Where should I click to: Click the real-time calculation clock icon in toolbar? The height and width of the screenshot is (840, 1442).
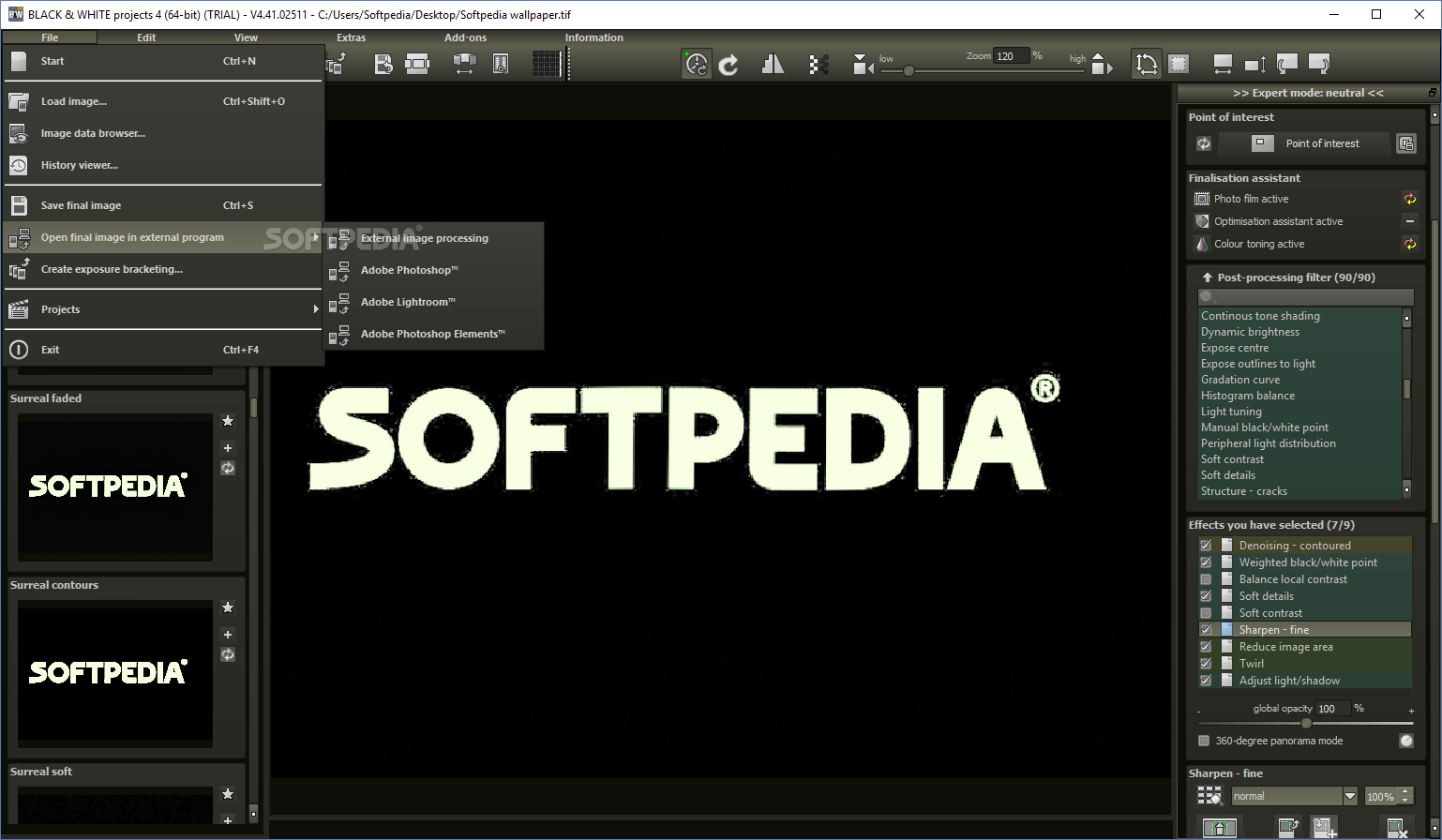[x=696, y=64]
